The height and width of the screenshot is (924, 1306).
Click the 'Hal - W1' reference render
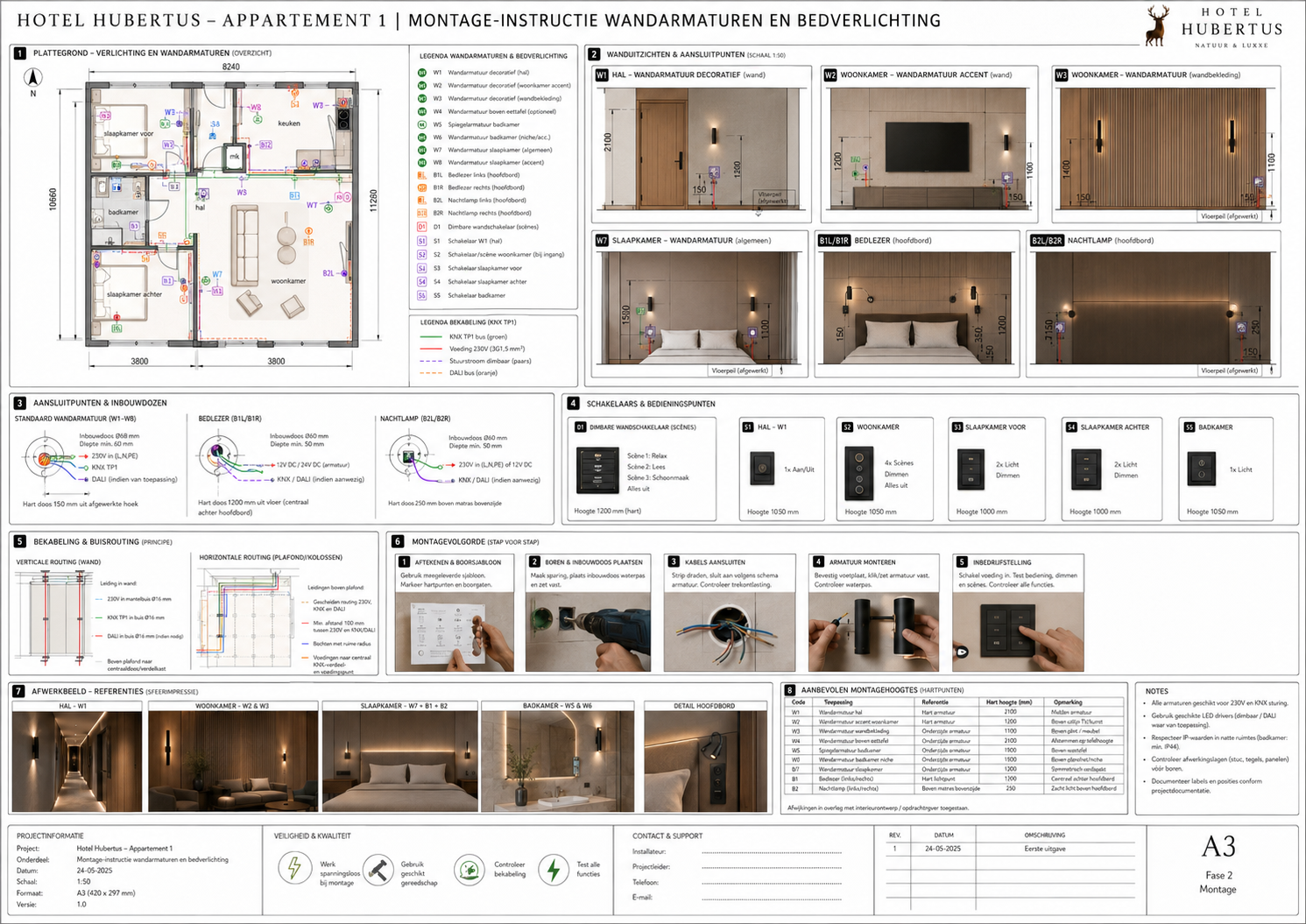tap(77, 761)
